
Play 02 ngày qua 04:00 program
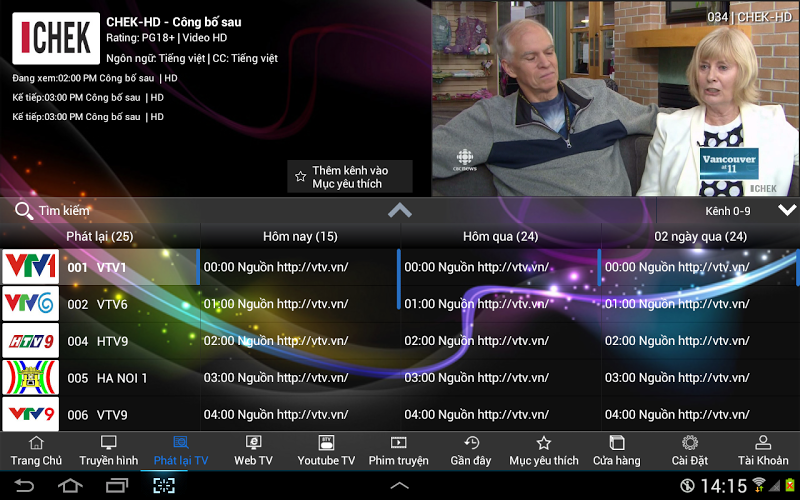(701, 414)
